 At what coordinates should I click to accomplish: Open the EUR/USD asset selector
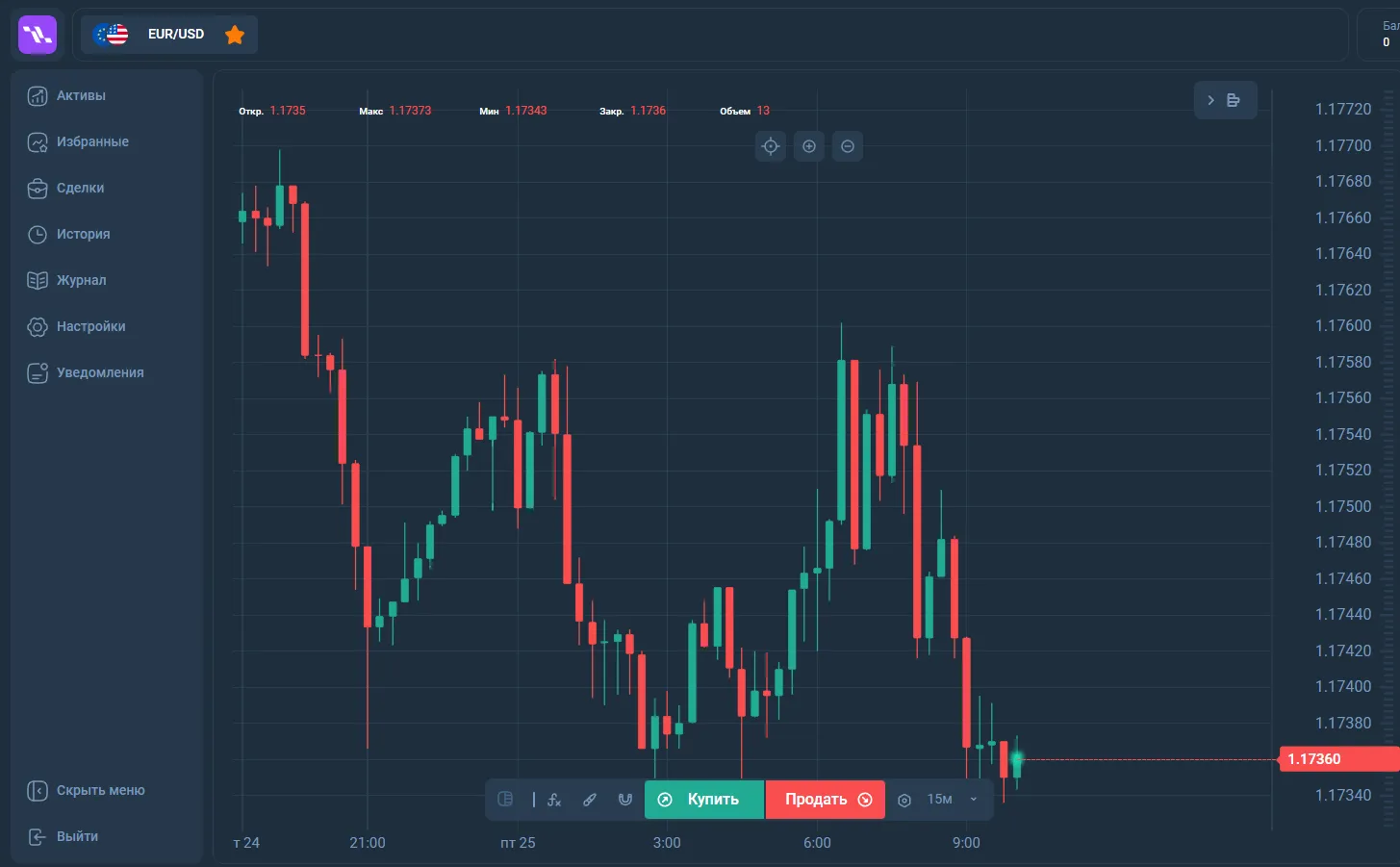pos(169,35)
